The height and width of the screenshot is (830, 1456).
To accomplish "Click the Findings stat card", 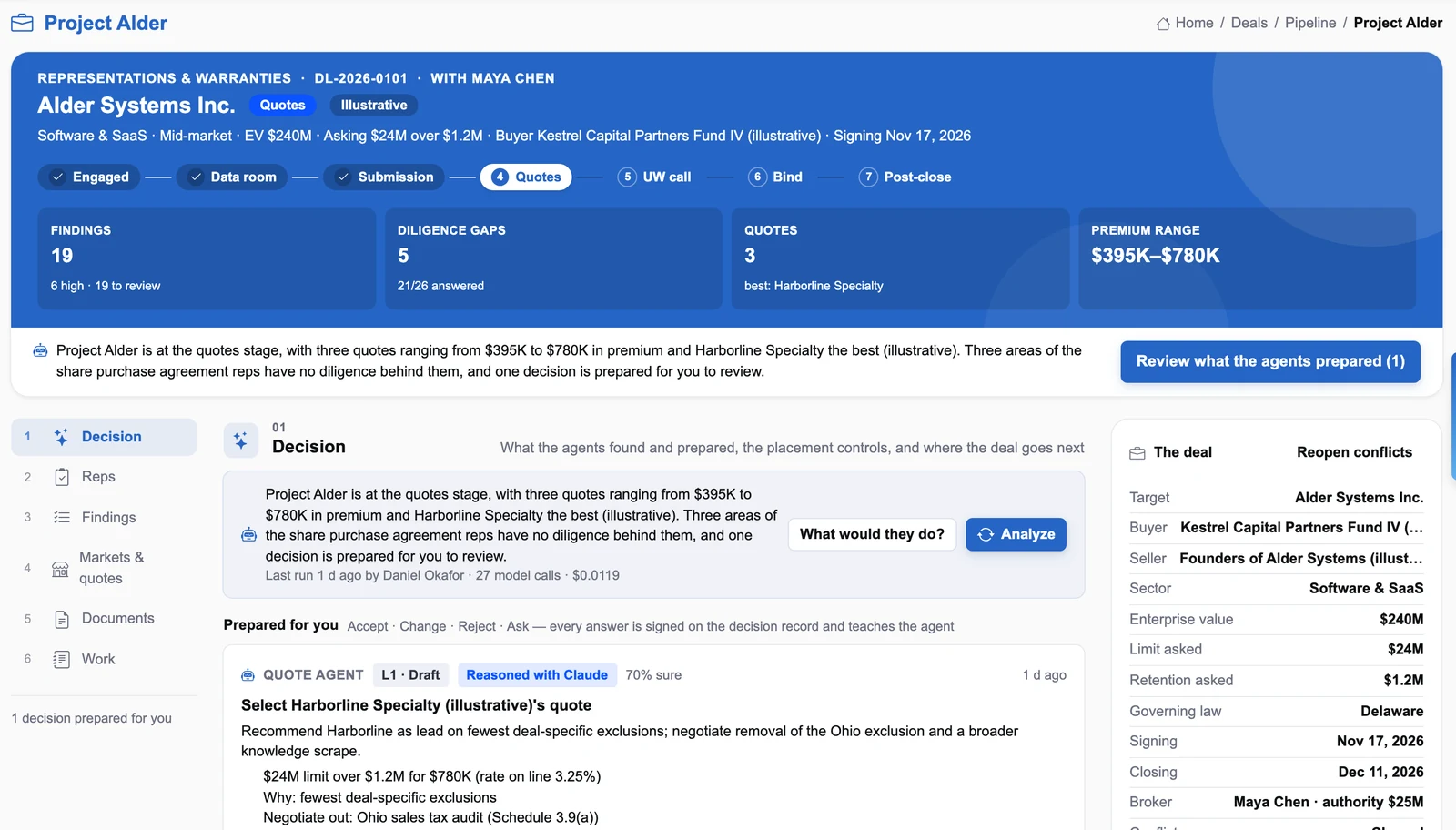I will pyautogui.click(x=207, y=259).
